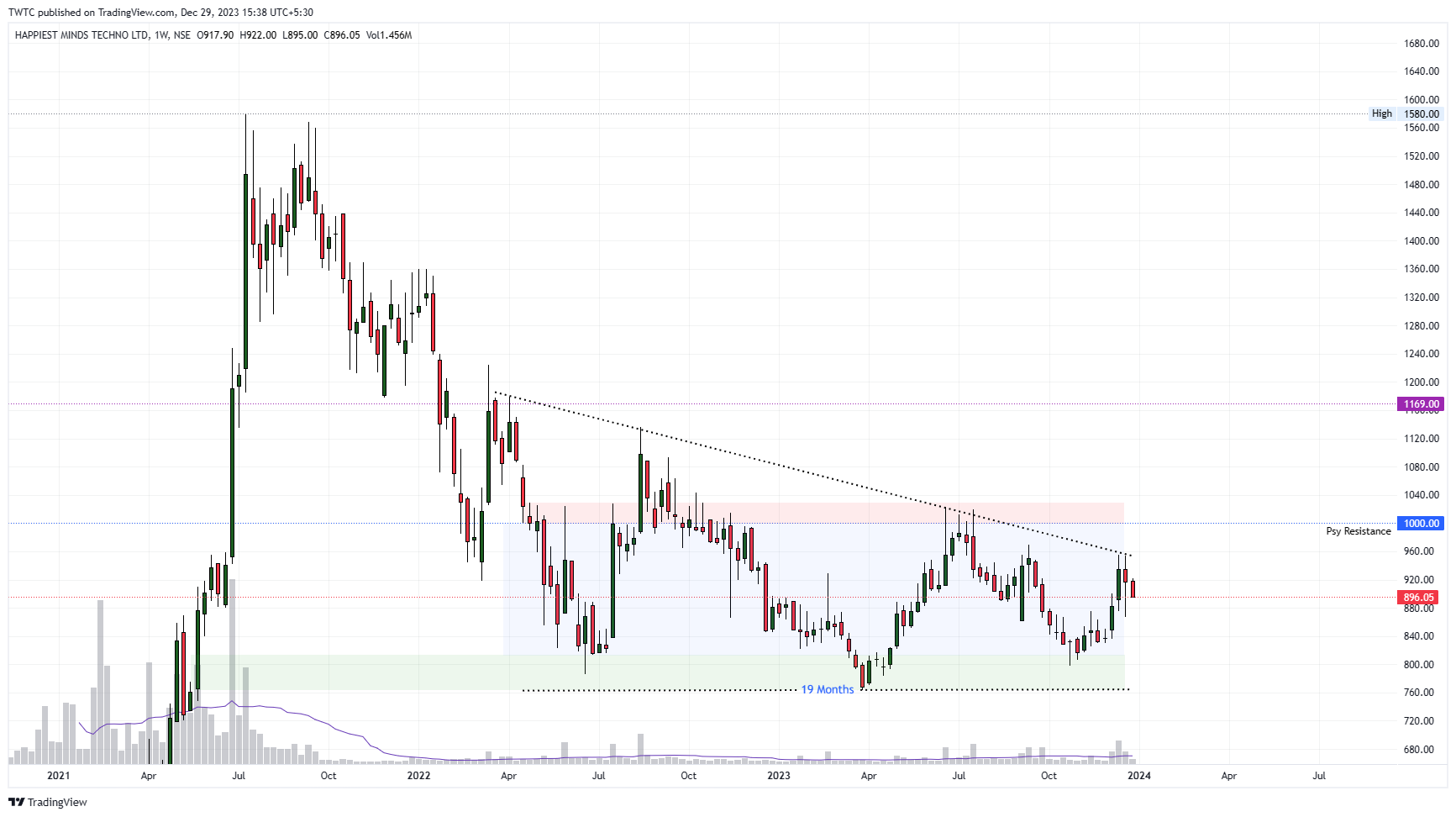The width and height of the screenshot is (1456, 817).
Task: Click the 1400.00 price axis tick
Action: click(1422, 241)
